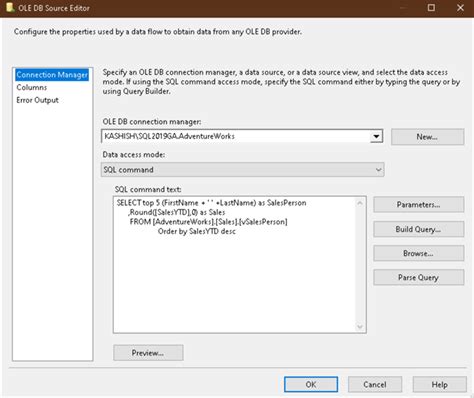474x398 pixels.
Task: Validate SQL with Parse Query
Action: click(418, 277)
